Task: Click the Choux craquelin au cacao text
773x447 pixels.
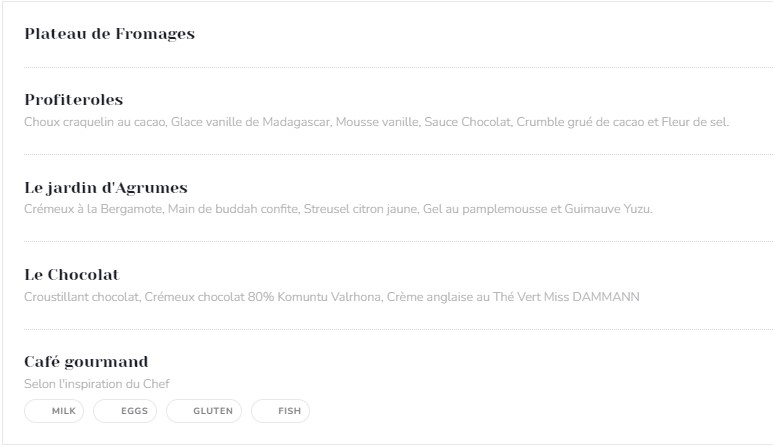Action: [x=95, y=122]
